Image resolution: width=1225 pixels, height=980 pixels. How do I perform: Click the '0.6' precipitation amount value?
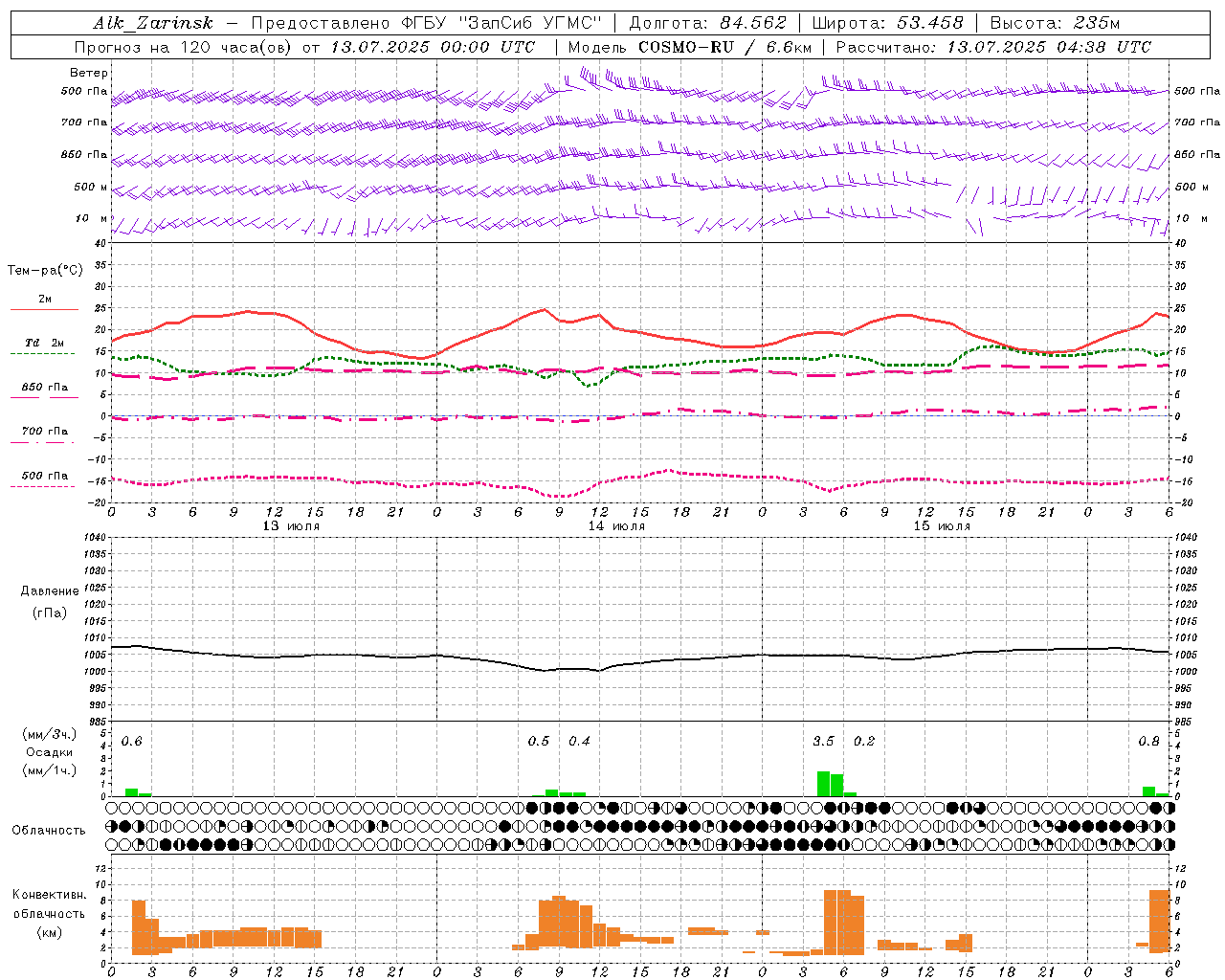coord(131,742)
